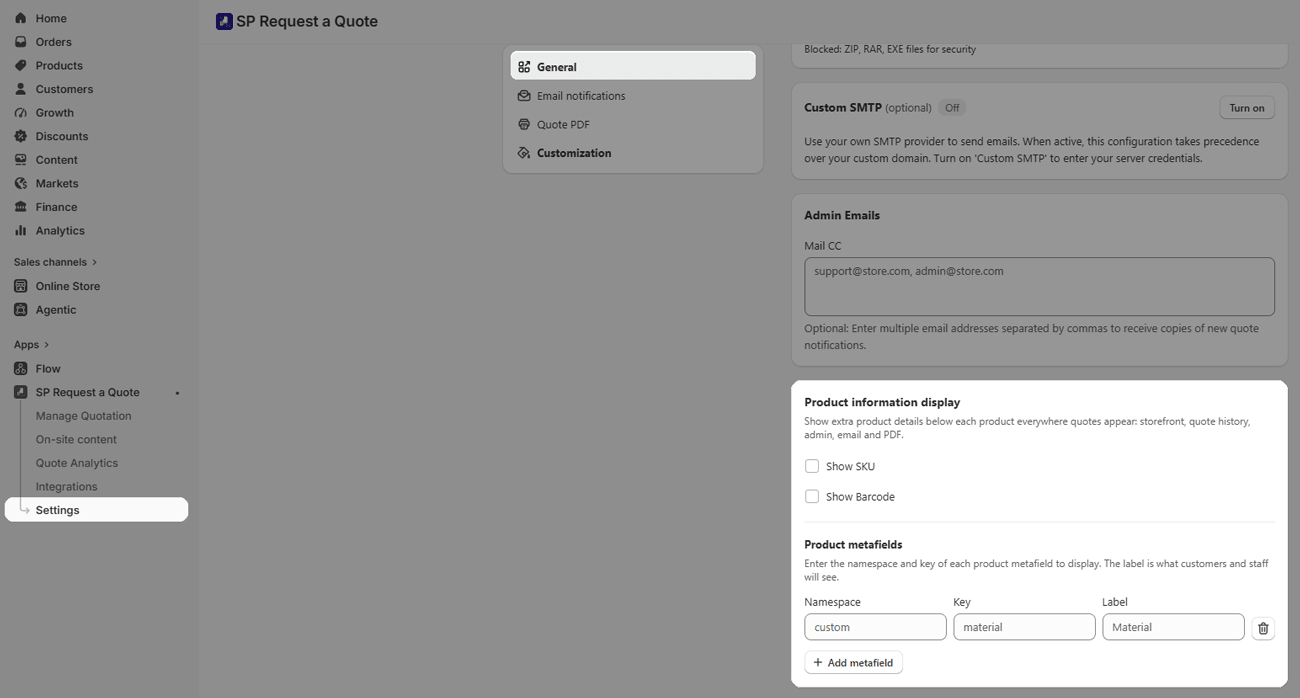Click the Orders inbox icon
The width and height of the screenshot is (1300, 698).
click(20, 42)
